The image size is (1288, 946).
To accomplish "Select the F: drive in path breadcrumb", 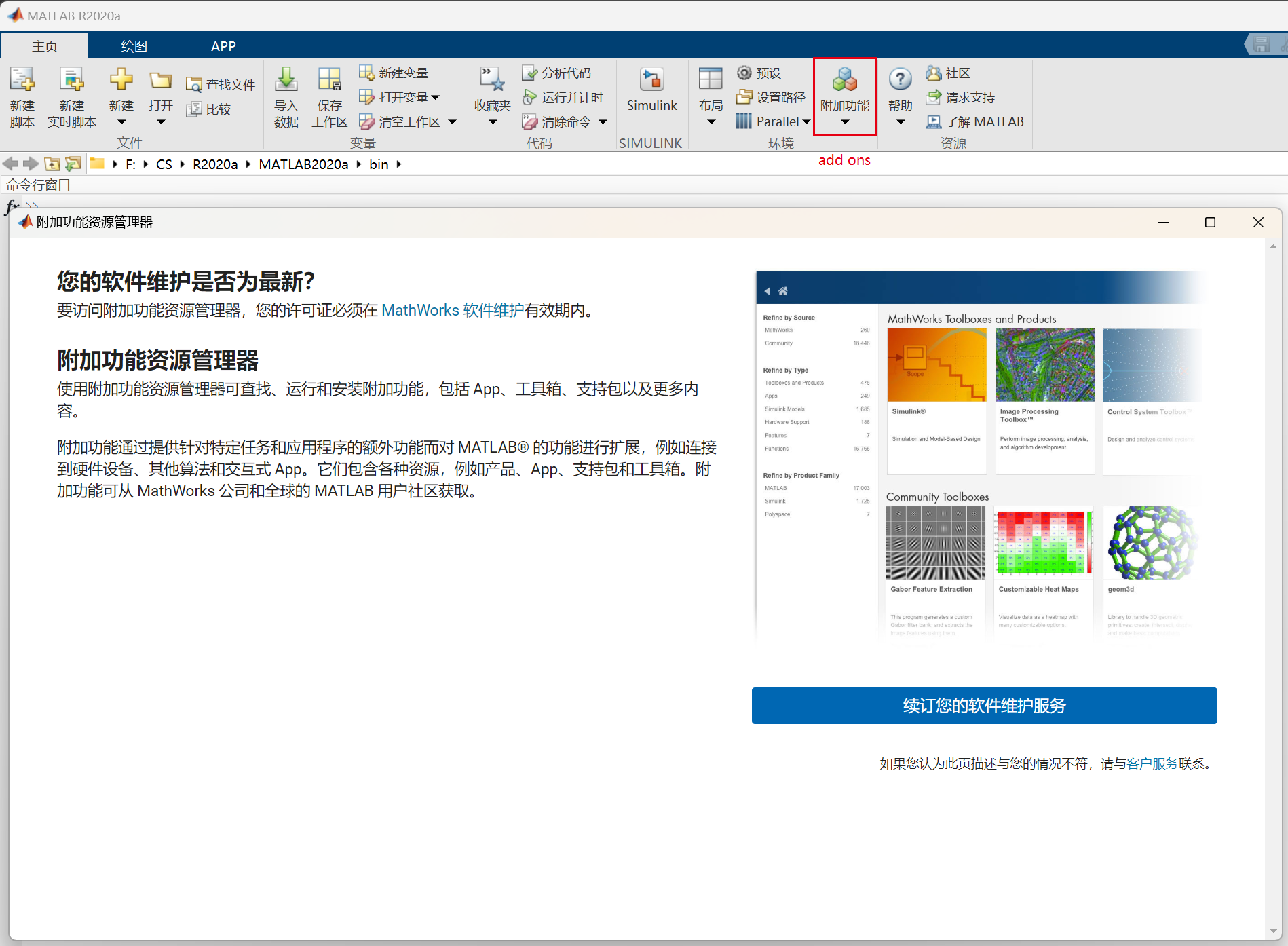I will (x=130, y=164).
